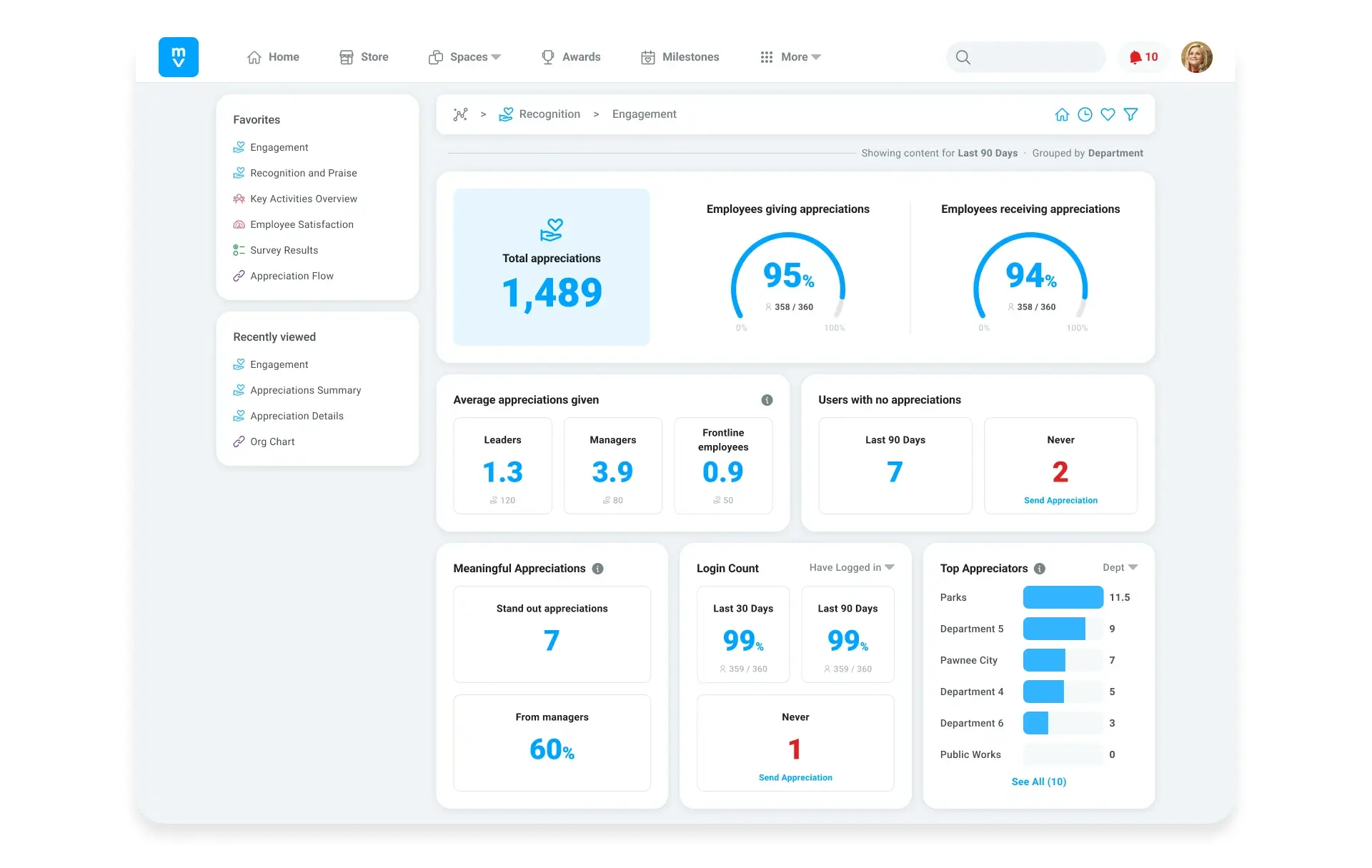Click the info icon beside Average appreciations given
The image size is (1372, 868).
[767, 400]
